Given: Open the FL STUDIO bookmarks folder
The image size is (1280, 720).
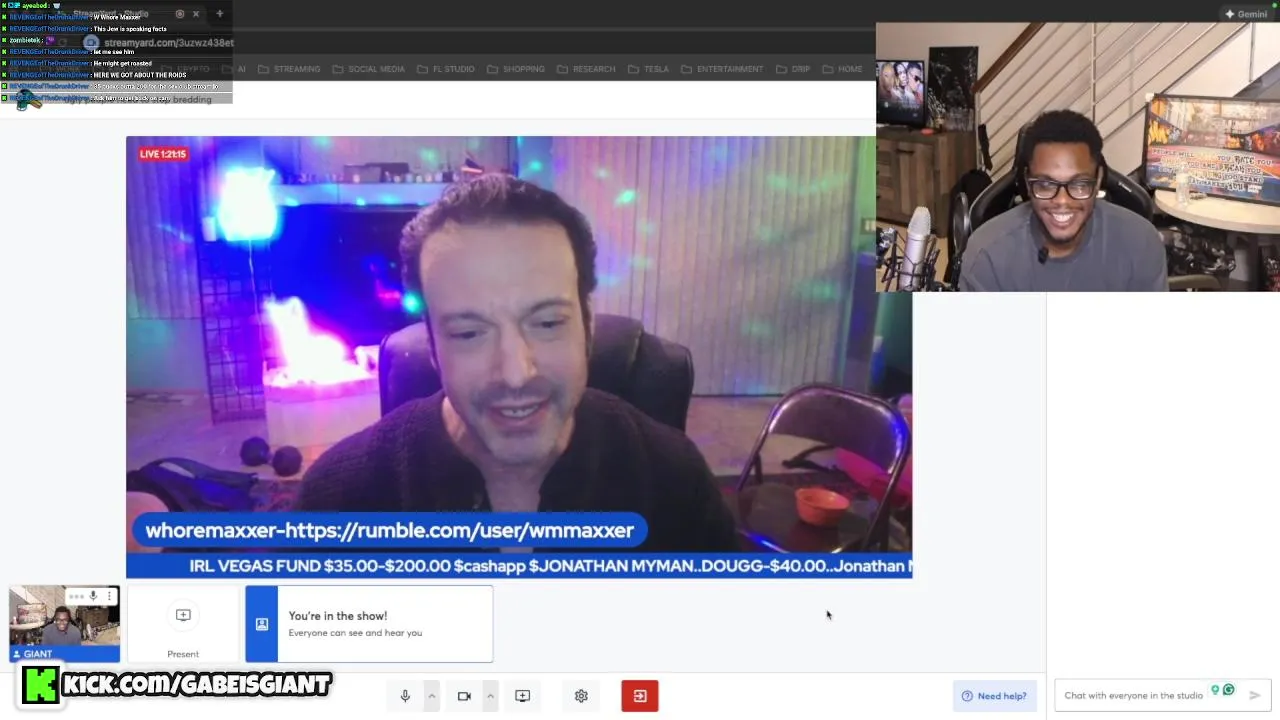Looking at the screenshot, I should [x=445, y=69].
